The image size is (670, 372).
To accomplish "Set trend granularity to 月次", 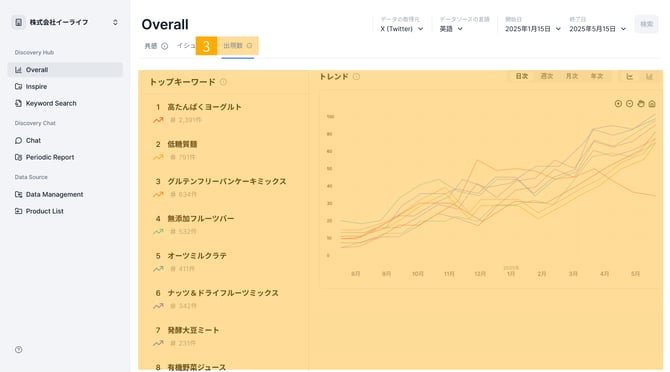I will (x=572, y=76).
